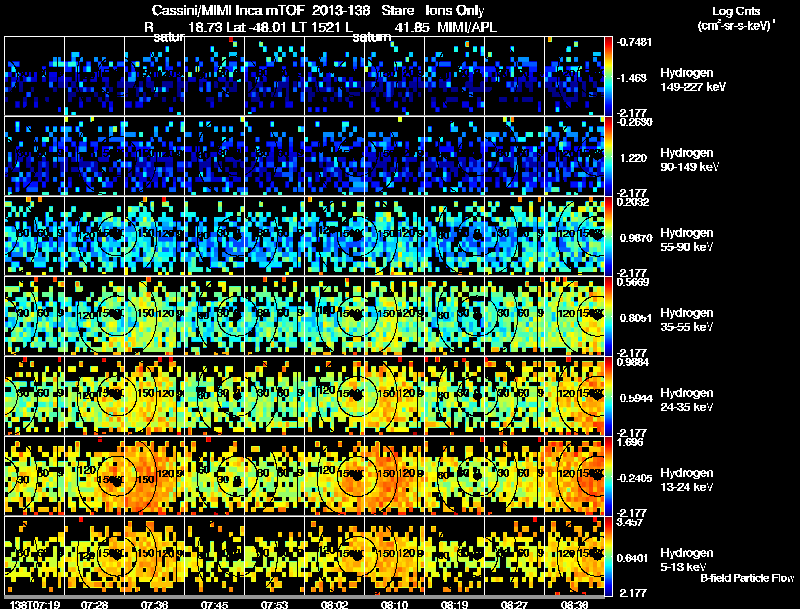Click the 138T07:19 time label
800x609 pixels.
click(x=35, y=605)
